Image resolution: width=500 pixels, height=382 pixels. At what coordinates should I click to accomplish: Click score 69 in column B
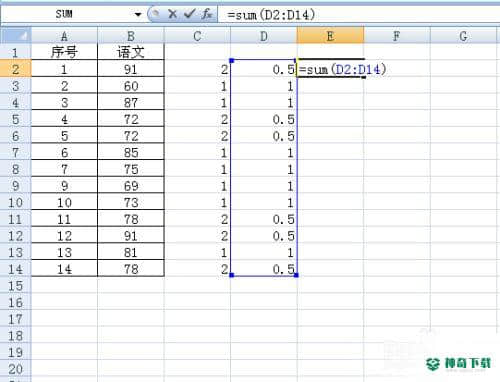[x=131, y=186]
